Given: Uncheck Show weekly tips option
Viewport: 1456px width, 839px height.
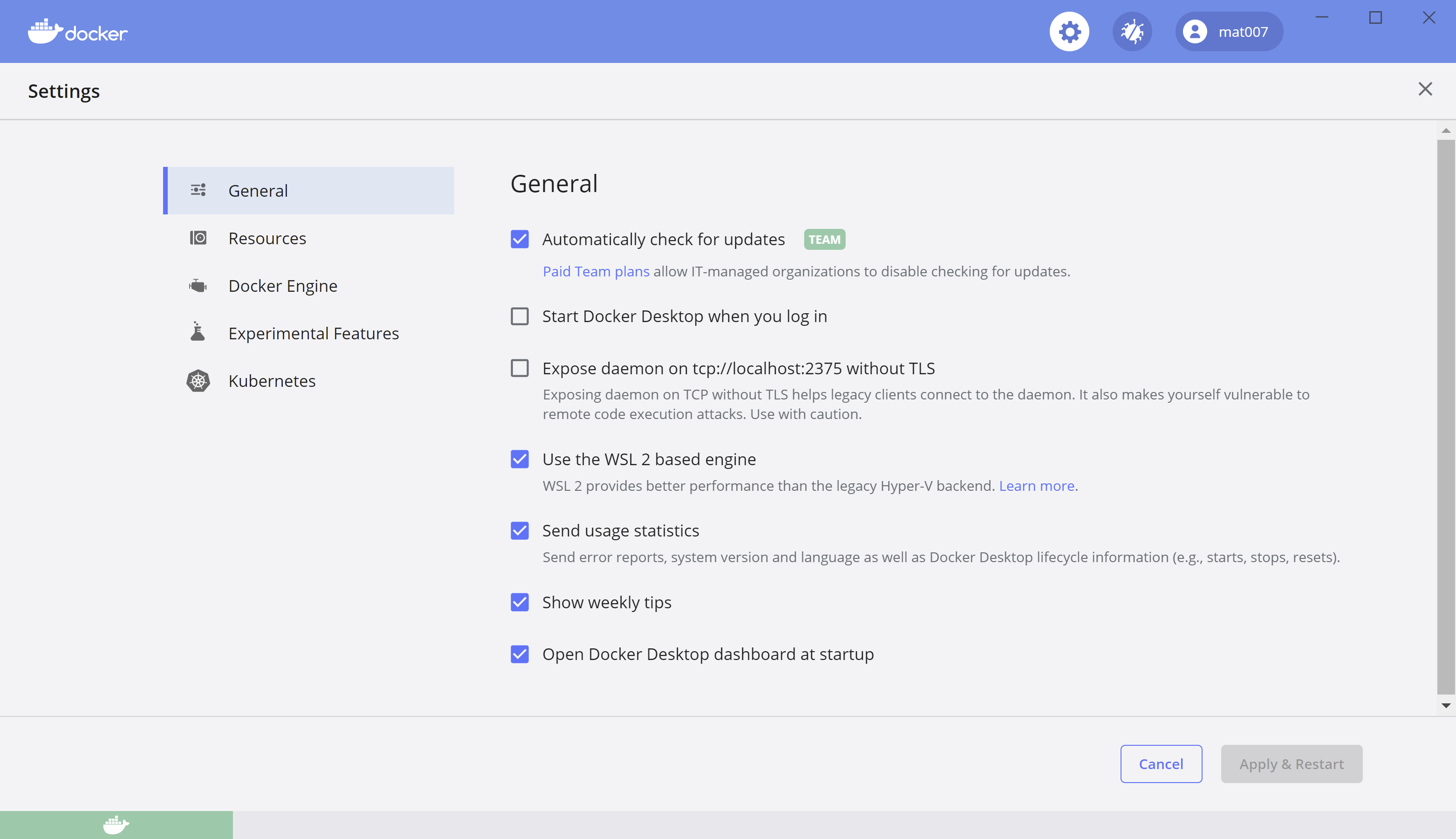Looking at the screenshot, I should [520, 602].
